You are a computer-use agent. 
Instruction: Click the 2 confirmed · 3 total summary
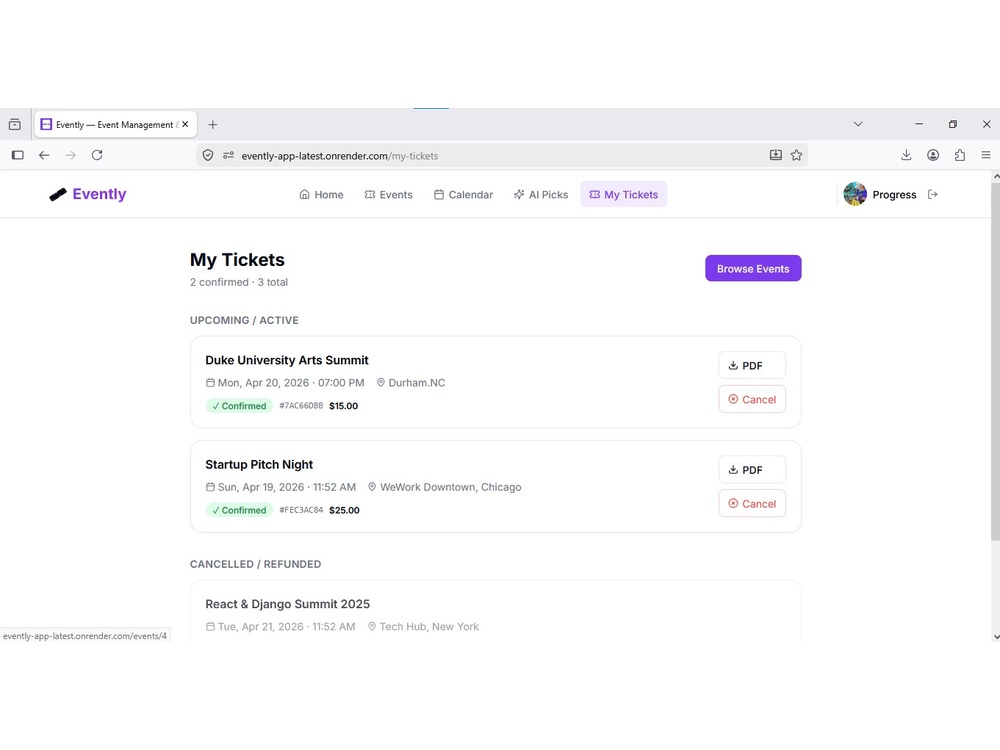point(239,282)
